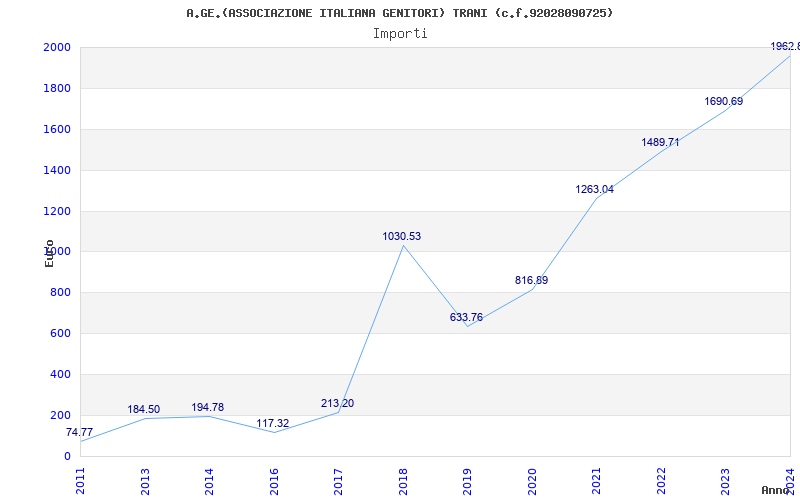Screen dimensions: 800x500
Task: Click the 1200 y-axis tick label
Action: (x=57, y=211)
